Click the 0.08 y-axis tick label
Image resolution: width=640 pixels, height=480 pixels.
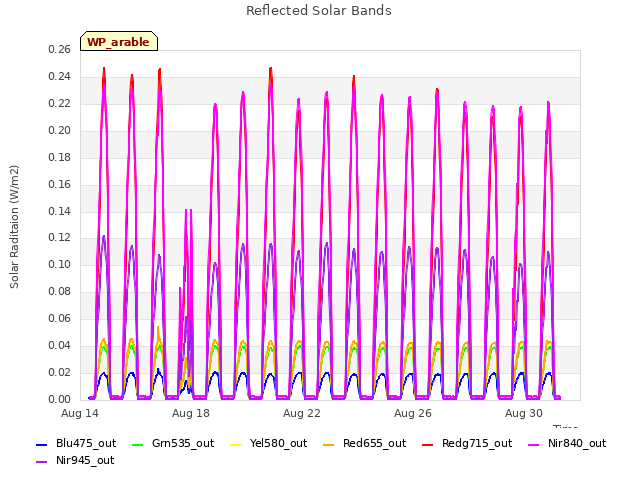59,291
